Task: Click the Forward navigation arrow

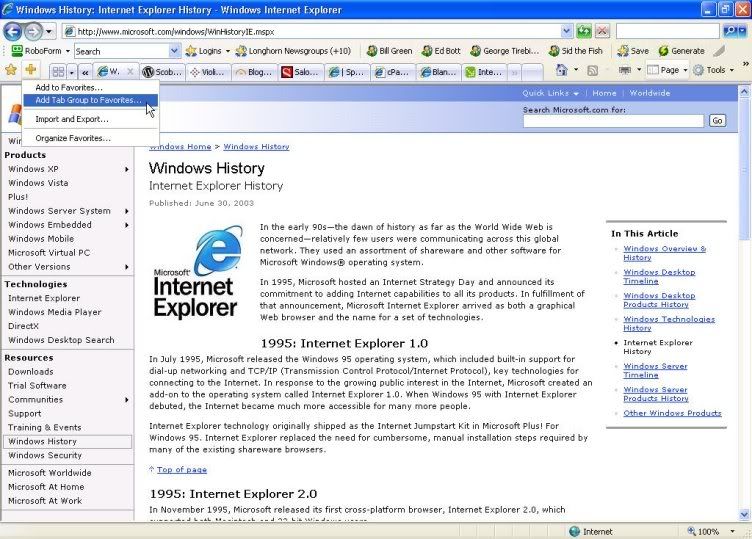Action: (x=33, y=32)
